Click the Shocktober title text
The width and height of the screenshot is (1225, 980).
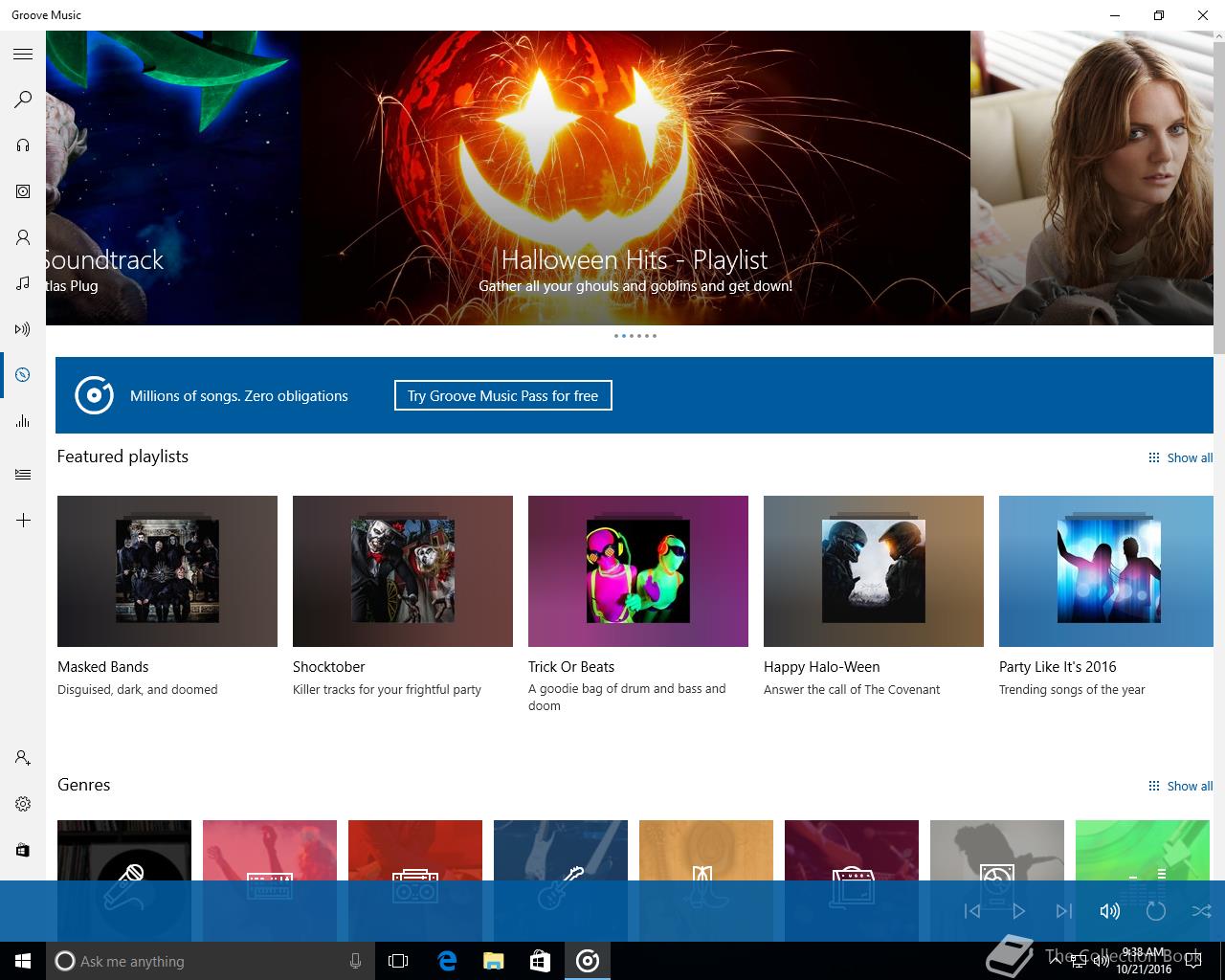pyautogui.click(x=329, y=667)
